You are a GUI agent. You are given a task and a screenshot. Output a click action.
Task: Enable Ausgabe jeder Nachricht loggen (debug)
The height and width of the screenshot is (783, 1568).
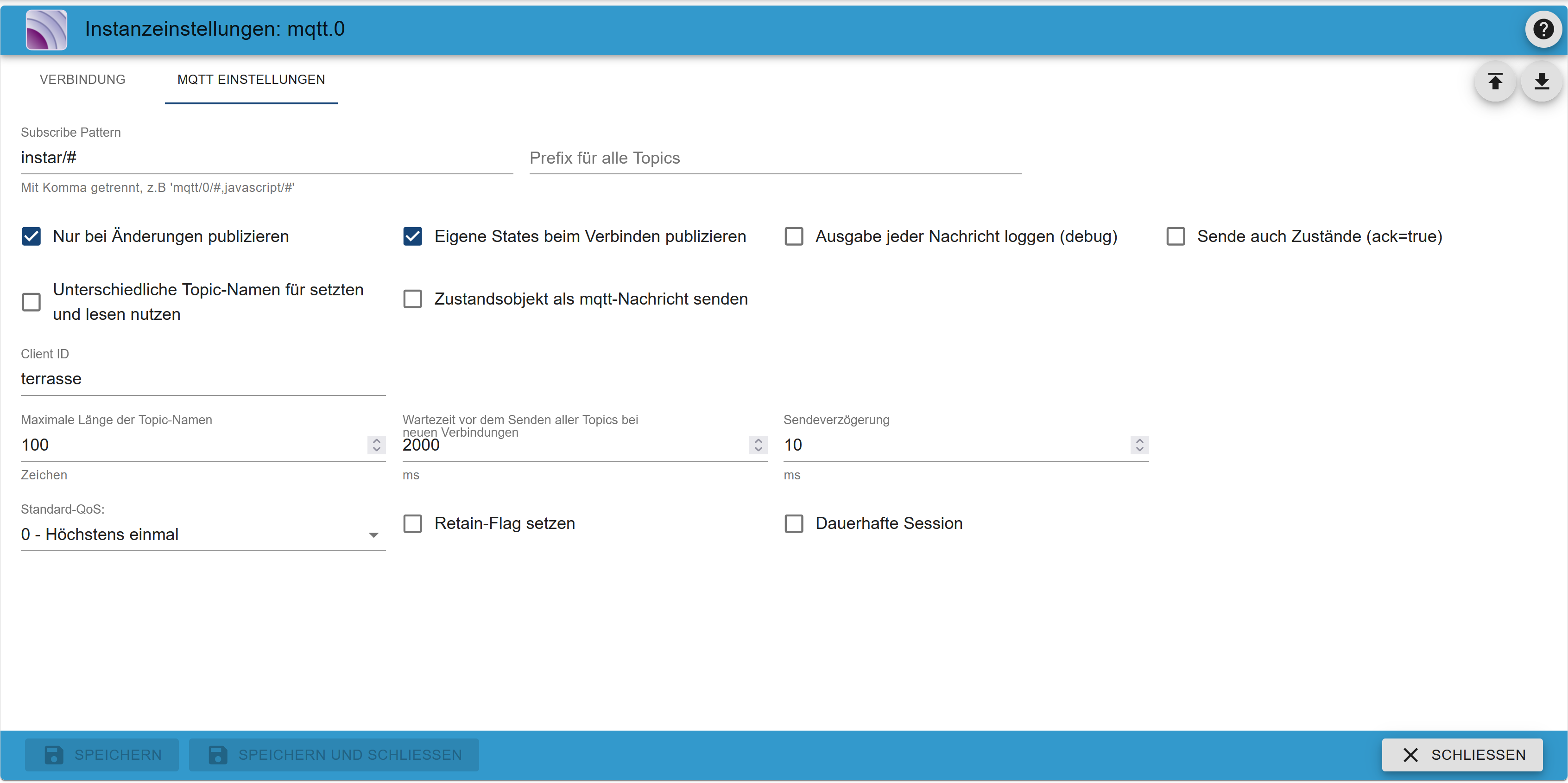(794, 236)
